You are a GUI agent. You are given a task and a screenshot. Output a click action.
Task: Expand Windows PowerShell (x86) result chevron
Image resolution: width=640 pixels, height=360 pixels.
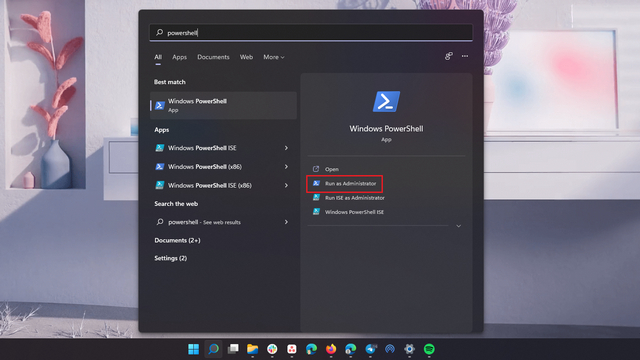pyautogui.click(x=286, y=167)
